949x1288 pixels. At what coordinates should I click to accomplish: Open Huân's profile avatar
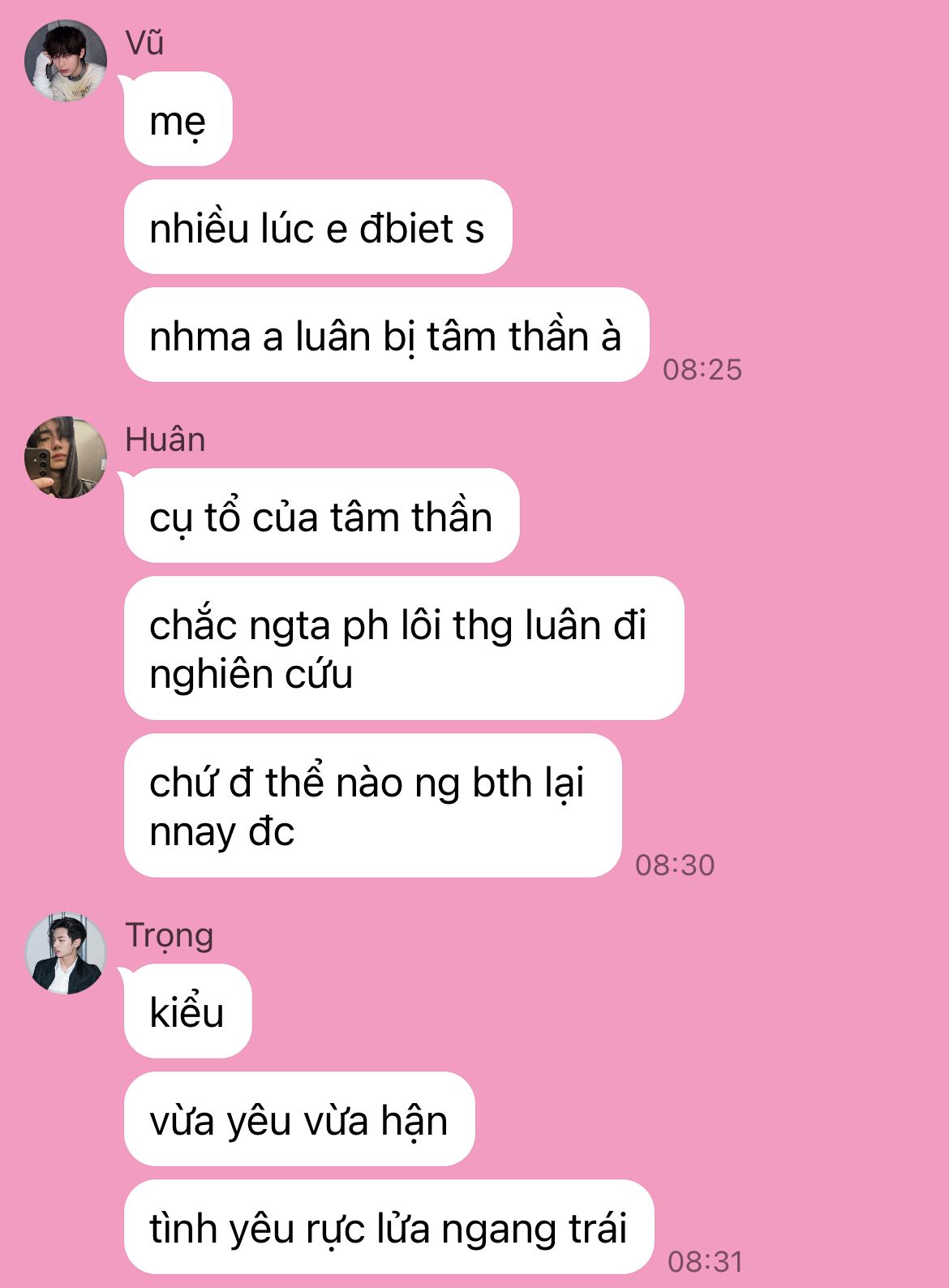(x=66, y=457)
